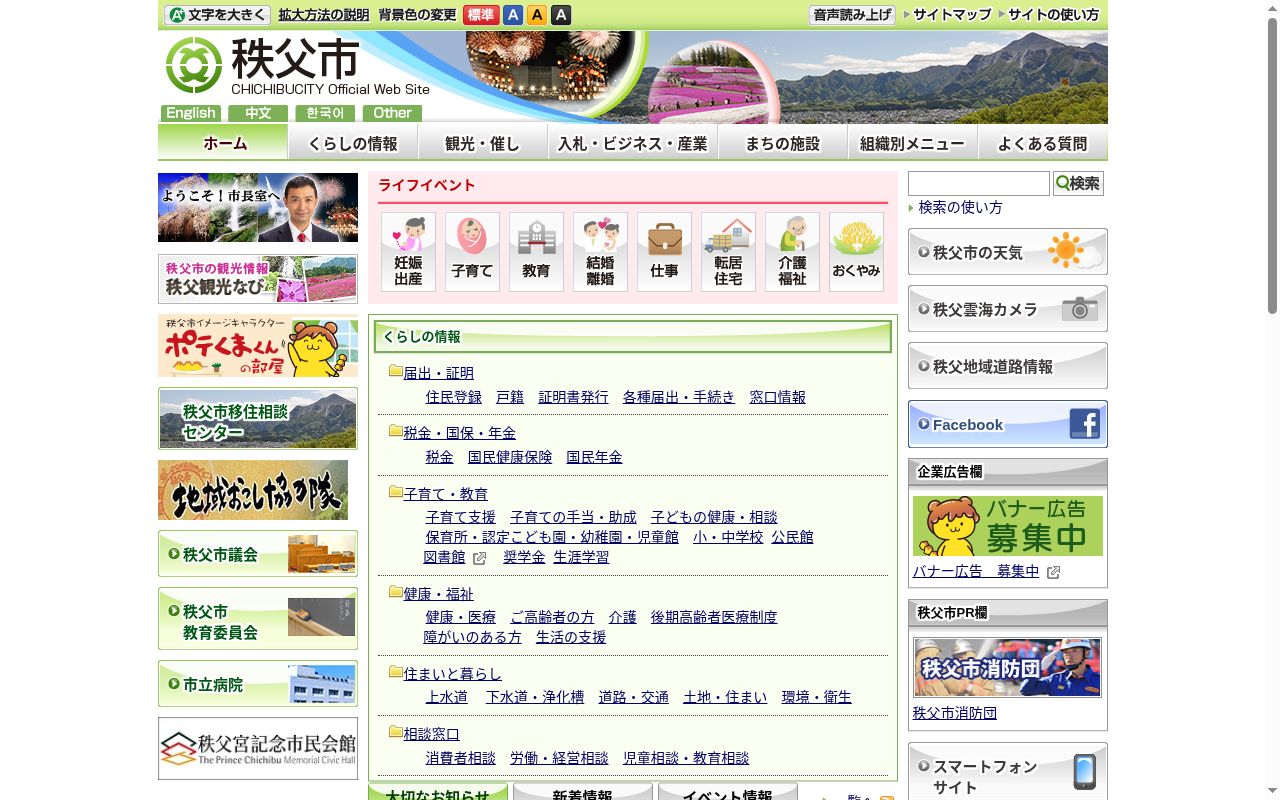Screen dimensions: 1280x800
Task: Click the 文字を大きく button
Action: tap(217, 15)
